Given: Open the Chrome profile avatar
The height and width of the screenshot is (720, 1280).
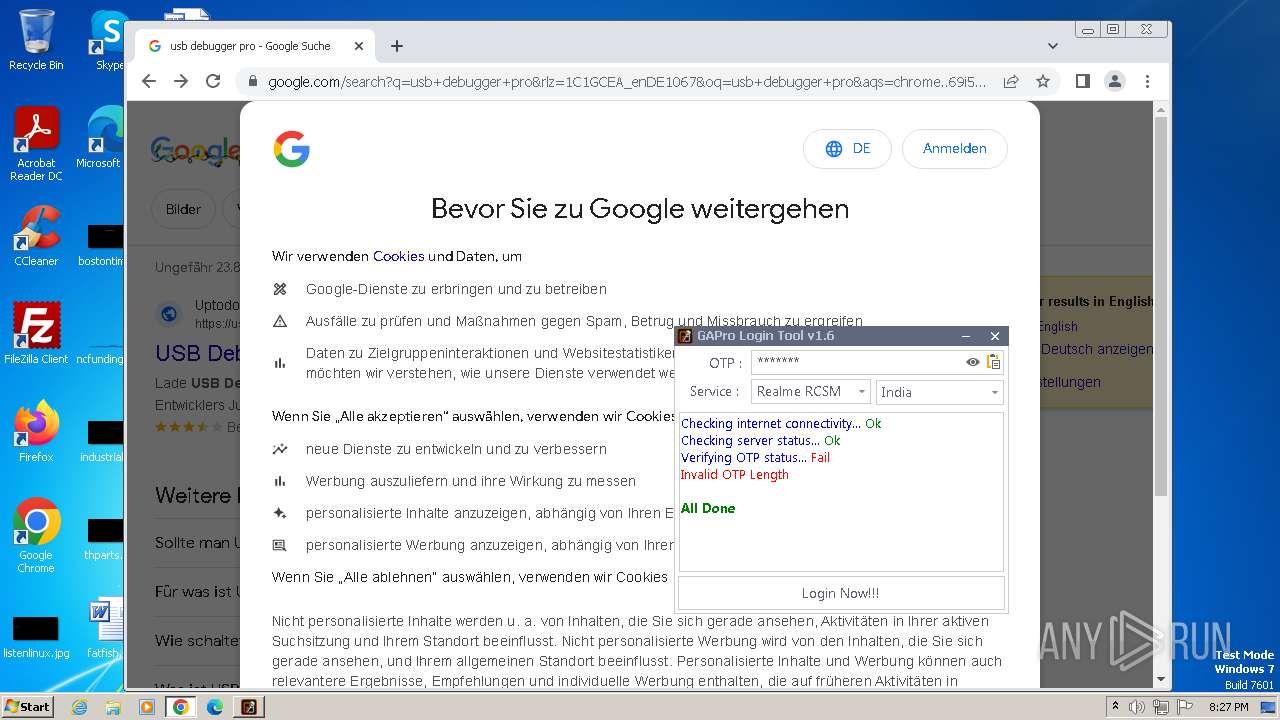Looking at the screenshot, I should click(x=1115, y=81).
